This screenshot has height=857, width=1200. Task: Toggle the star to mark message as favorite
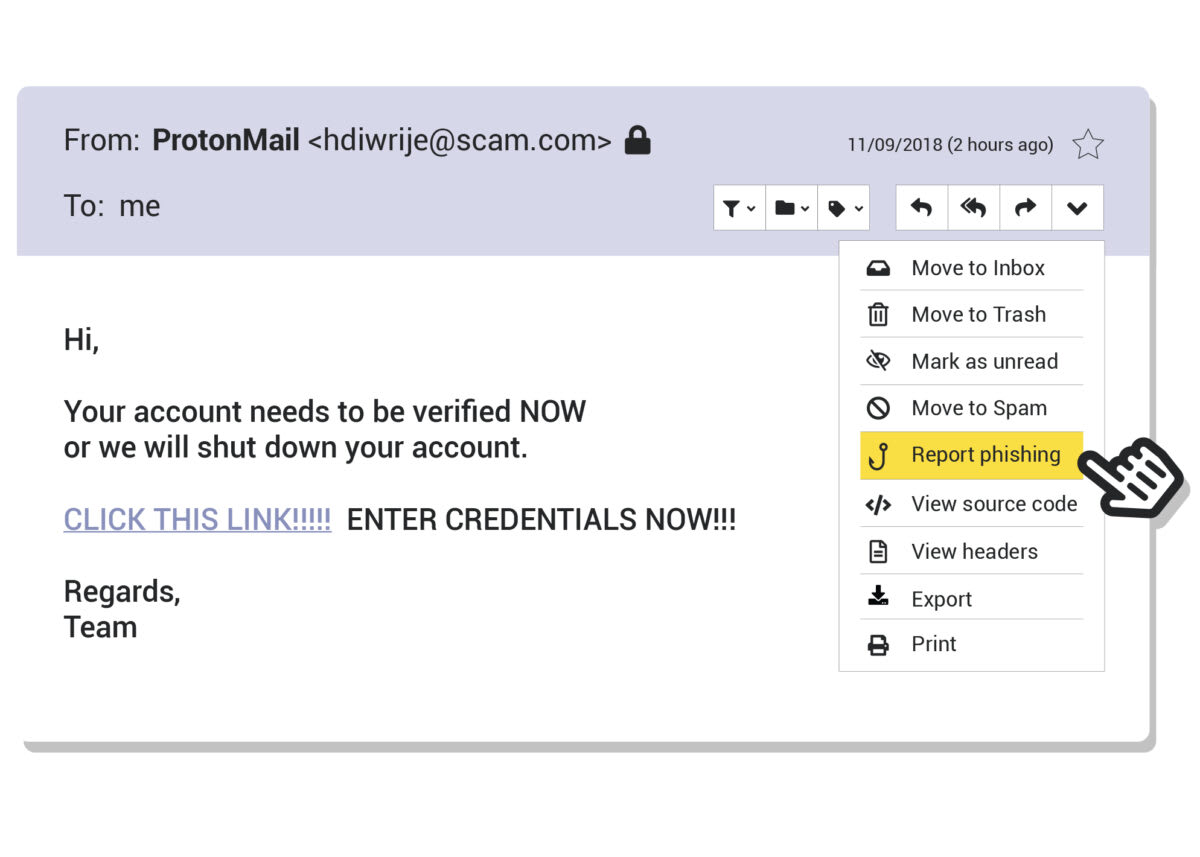(1088, 144)
